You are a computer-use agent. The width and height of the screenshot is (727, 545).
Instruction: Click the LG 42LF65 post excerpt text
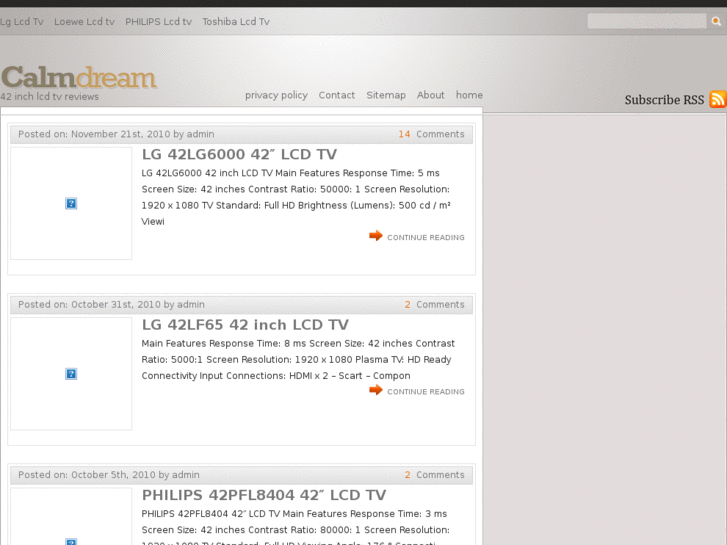pos(298,359)
